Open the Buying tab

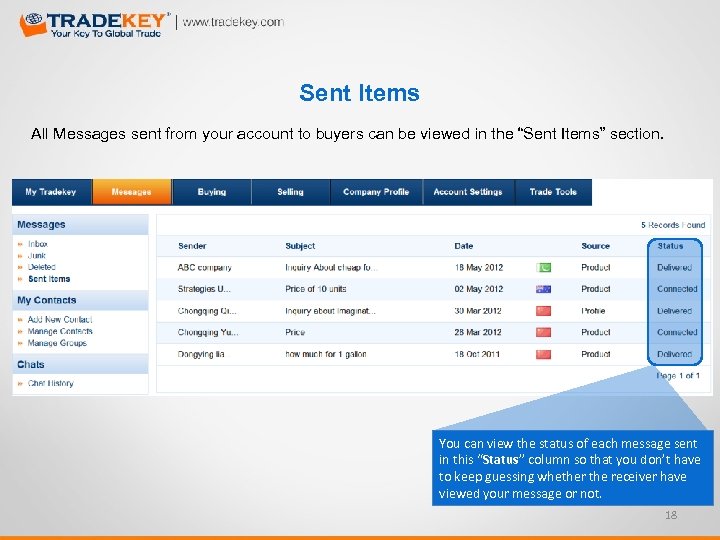pyautogui.click(x=212, y=192)
